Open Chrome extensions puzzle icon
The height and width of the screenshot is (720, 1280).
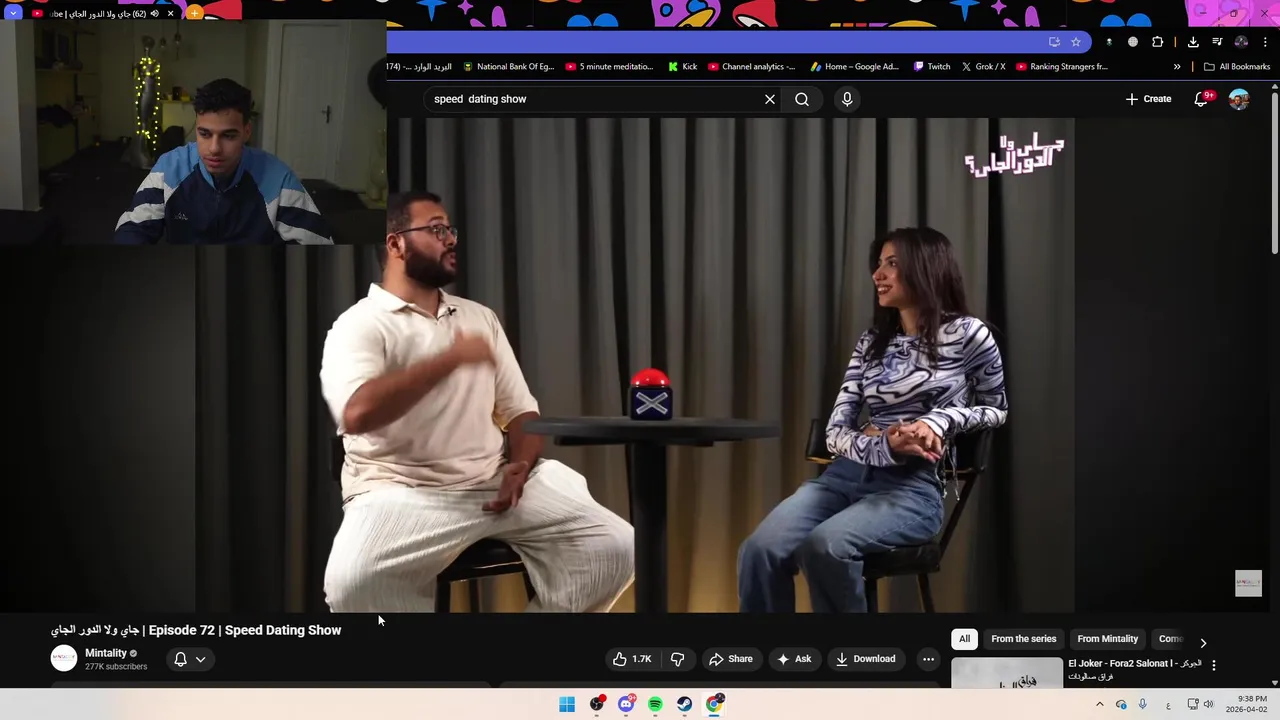tap(1158, 42)
